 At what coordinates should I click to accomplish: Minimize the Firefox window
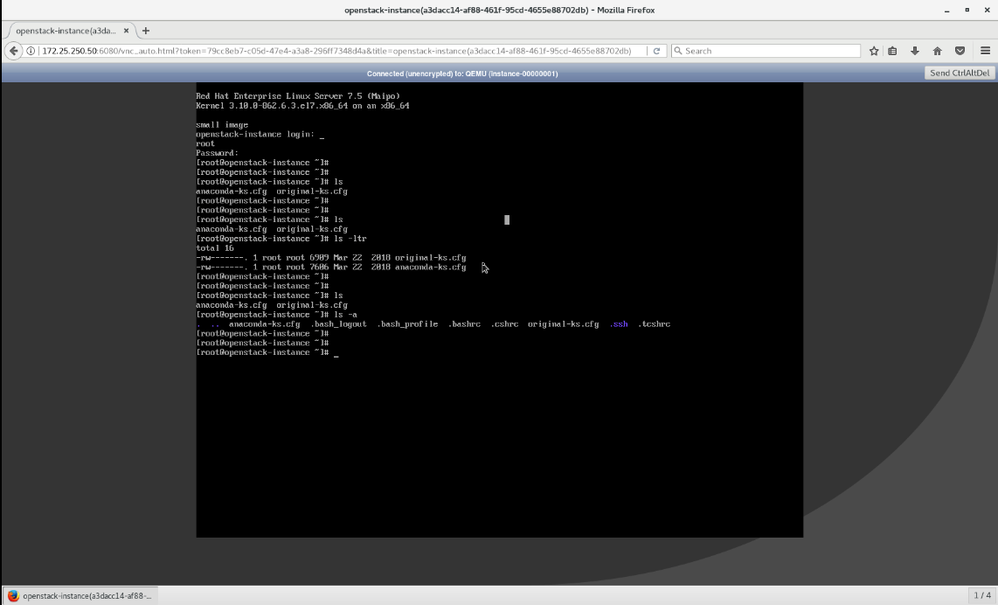(946, 10)
